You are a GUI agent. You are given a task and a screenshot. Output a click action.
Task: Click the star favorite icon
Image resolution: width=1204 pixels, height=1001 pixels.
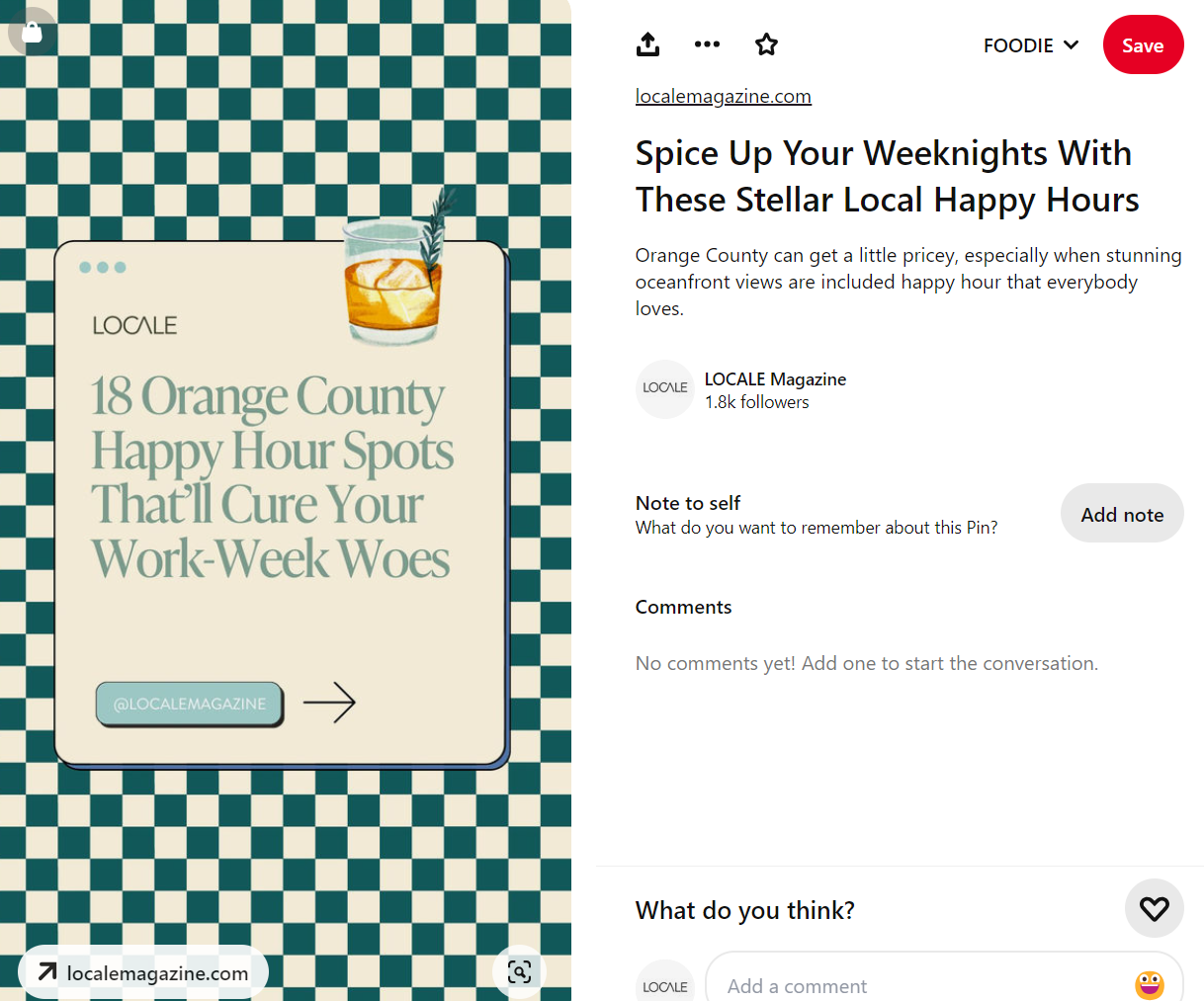point(766,44)
